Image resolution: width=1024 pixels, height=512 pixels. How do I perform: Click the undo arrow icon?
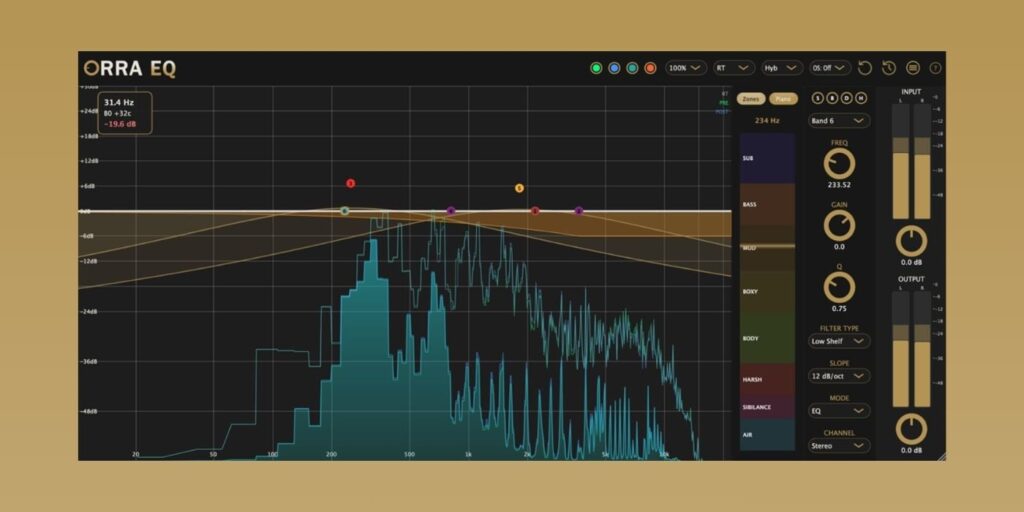(x=865, y=68)
